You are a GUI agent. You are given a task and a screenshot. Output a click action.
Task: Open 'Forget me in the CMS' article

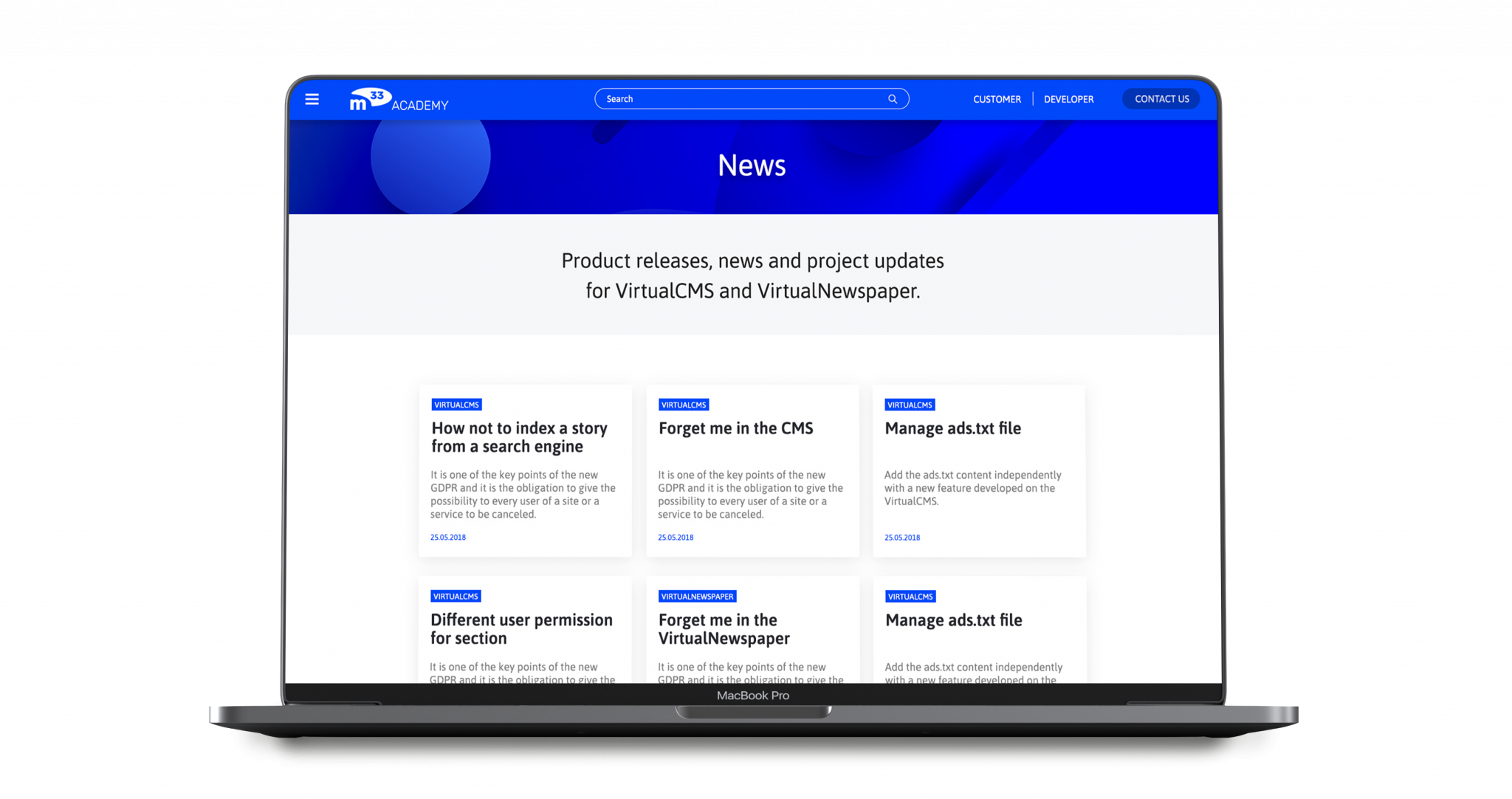pyautogui.click(x=735, y=428)
